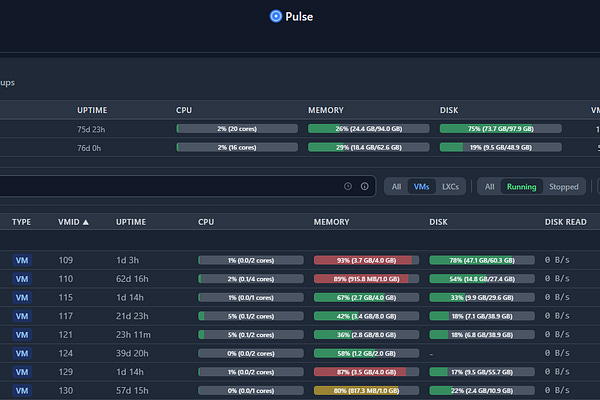The height and width of the screenshot is (400, 600).
Task: Click red memory bar 89% (915.8 MB/1.0 GB)
Action: (x=366, y=279)
